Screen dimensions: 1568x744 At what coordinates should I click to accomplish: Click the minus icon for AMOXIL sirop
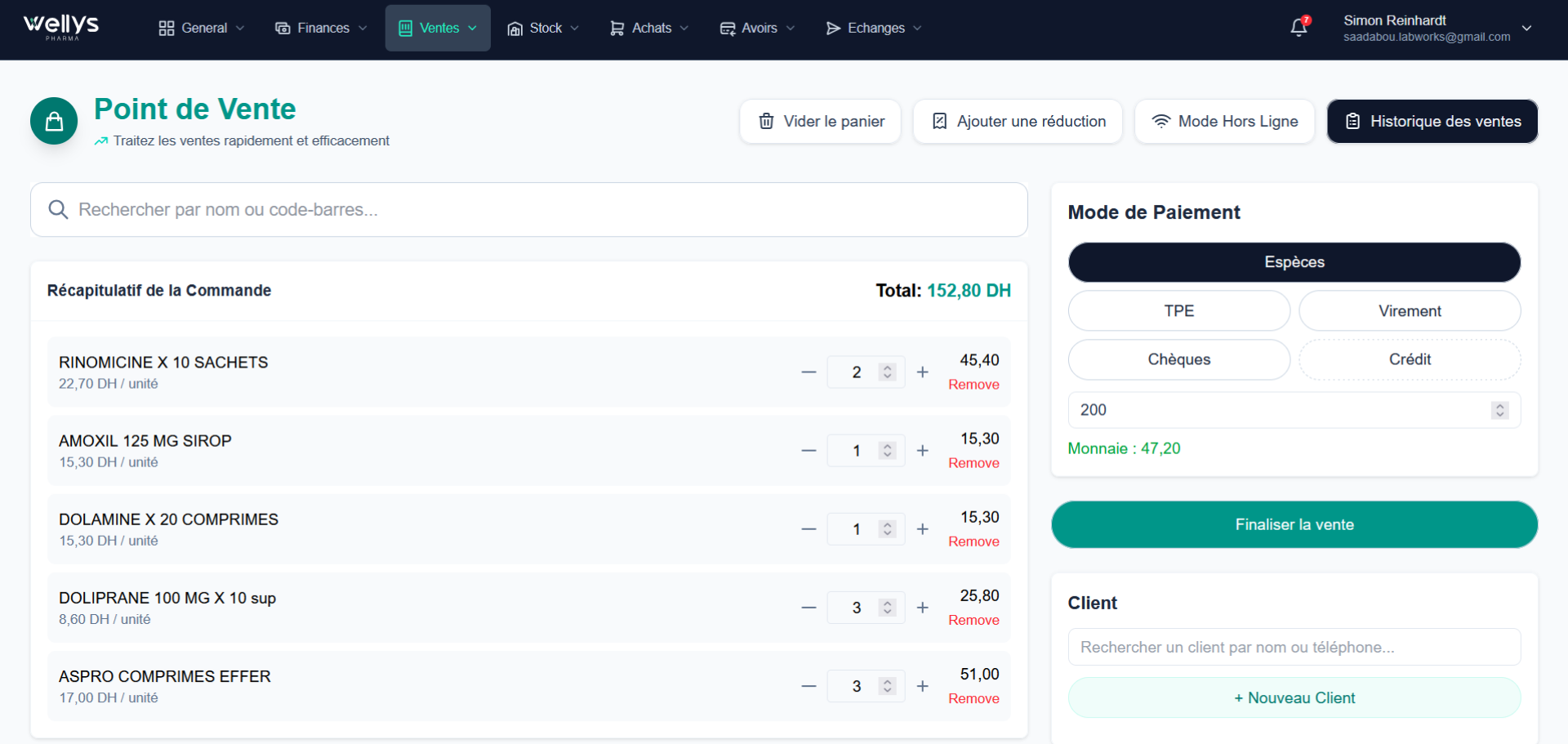click(808, 451)
